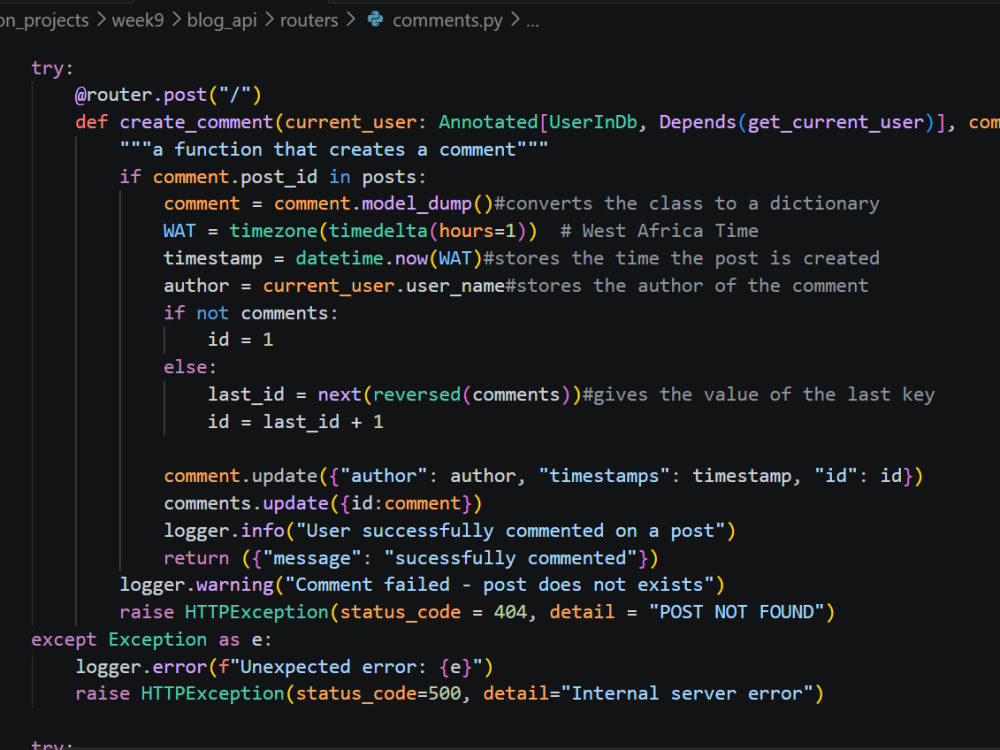Click the '# West Africa Time' comment
The height and width of the screenshot is (750, 1000).
tap(659, 231)
